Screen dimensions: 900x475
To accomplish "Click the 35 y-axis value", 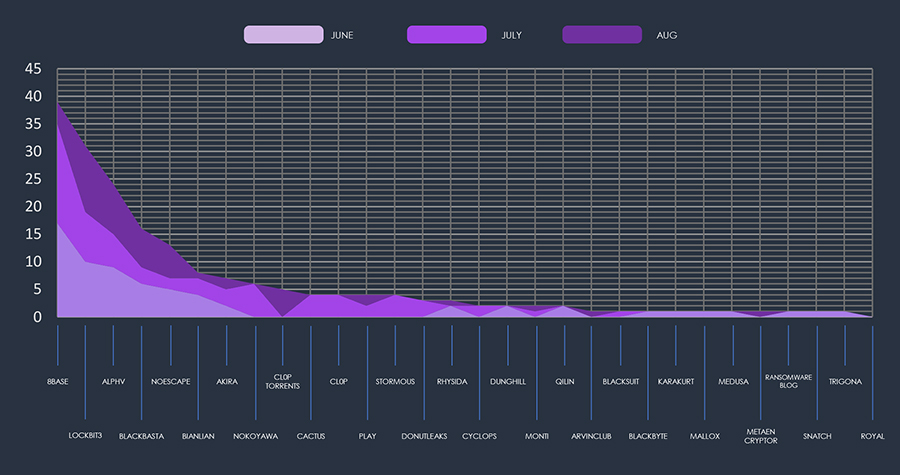I will (33, 124).
